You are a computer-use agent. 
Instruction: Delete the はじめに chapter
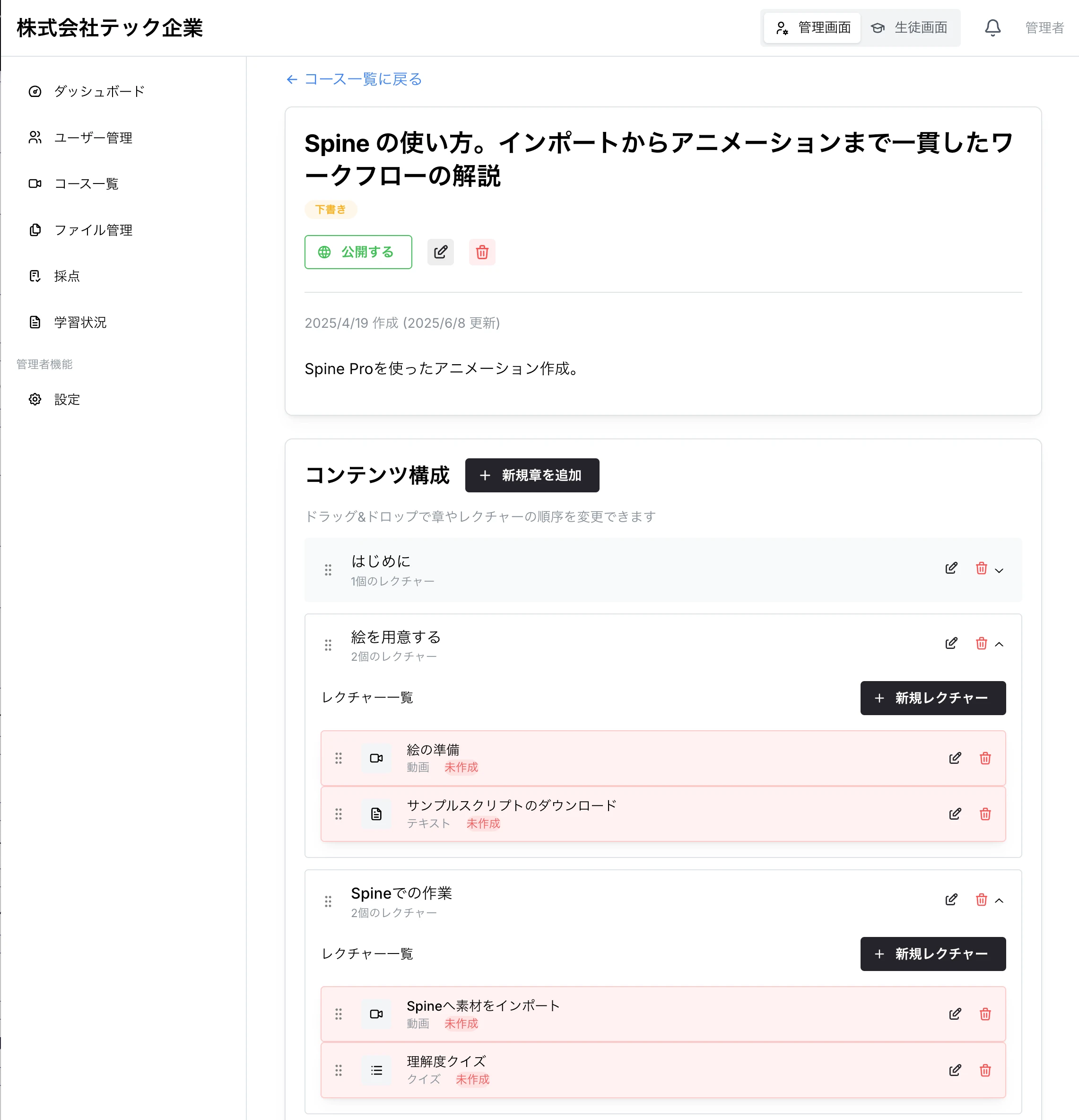[981, 569]
